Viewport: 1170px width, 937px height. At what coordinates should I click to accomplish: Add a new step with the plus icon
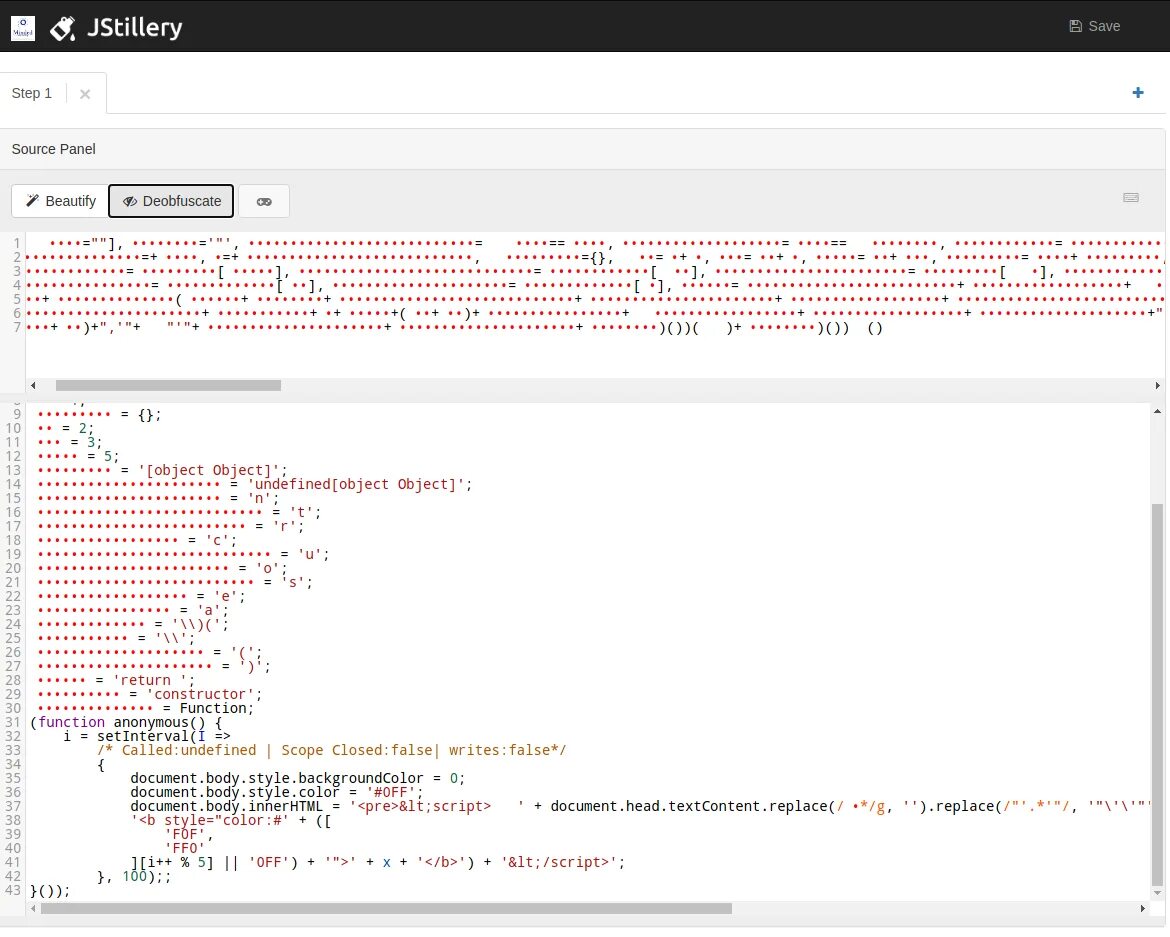[x=1138, y=93]
